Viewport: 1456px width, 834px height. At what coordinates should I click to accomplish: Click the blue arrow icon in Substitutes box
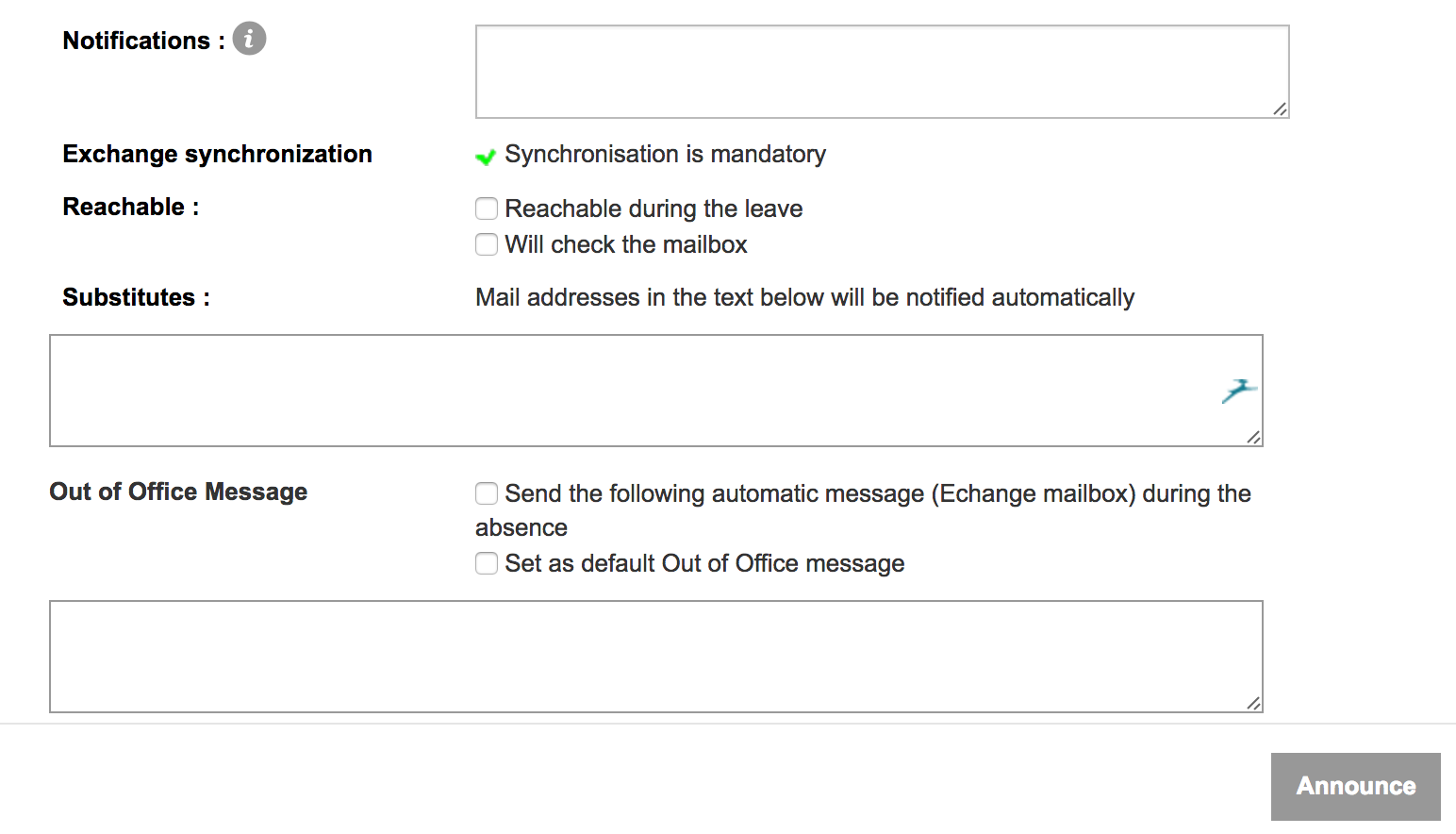tap(1239, 390)
